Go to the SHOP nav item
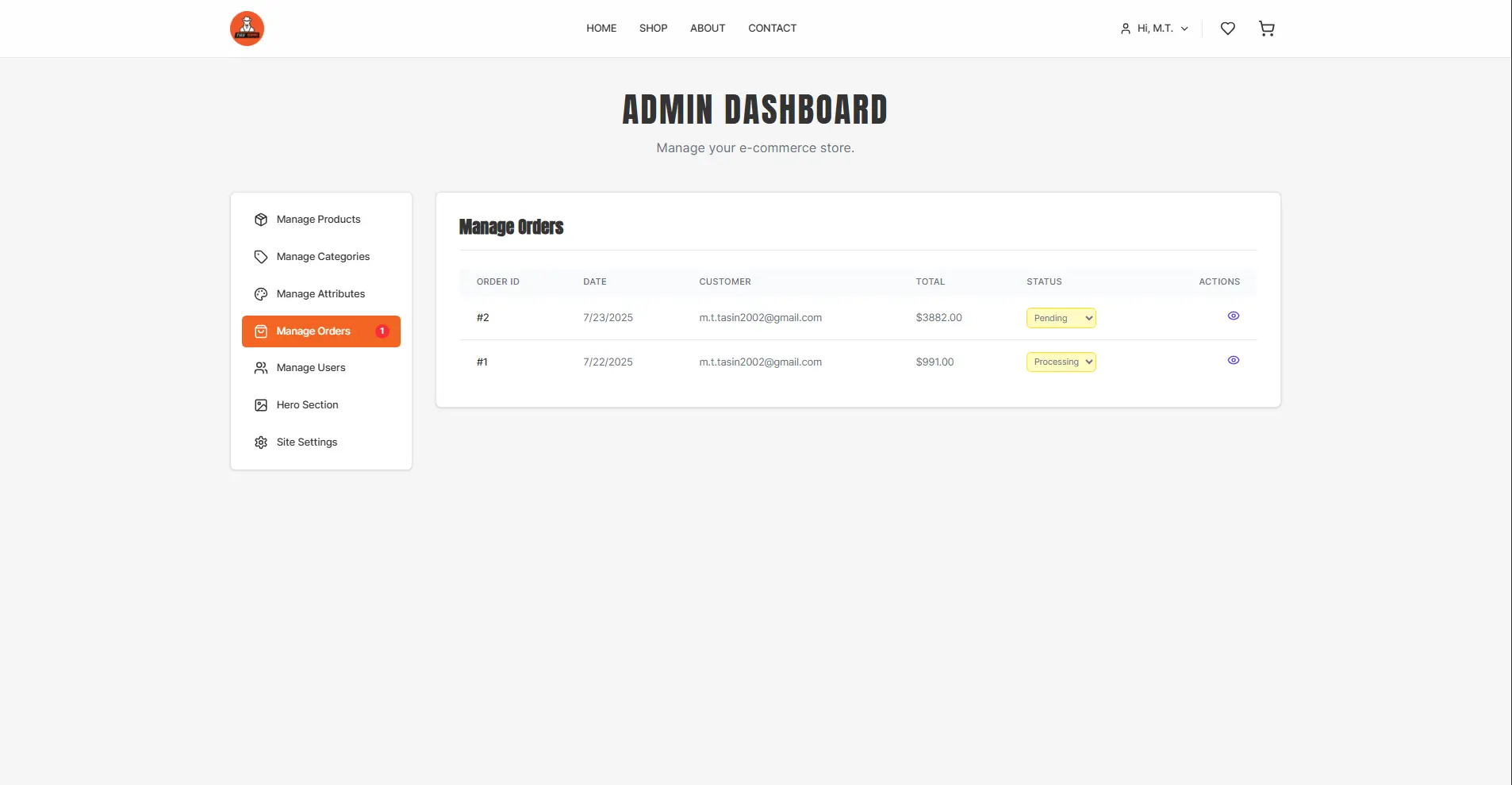The width and height of the screenshot is (1512, 785). pos(653,29)
